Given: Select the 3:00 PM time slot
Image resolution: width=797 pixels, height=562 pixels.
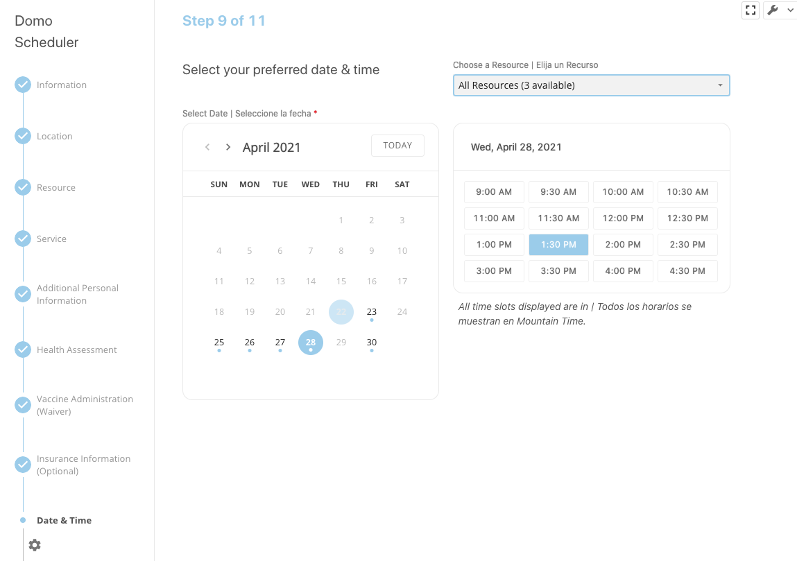Looking at the screenshot, I should [494, 271].
